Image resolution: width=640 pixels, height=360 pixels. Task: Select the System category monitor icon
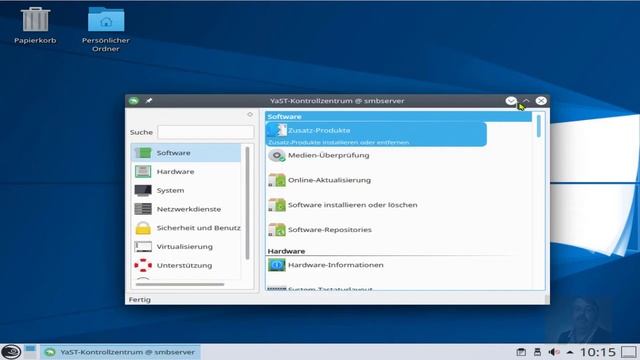[x=143, y=190]
